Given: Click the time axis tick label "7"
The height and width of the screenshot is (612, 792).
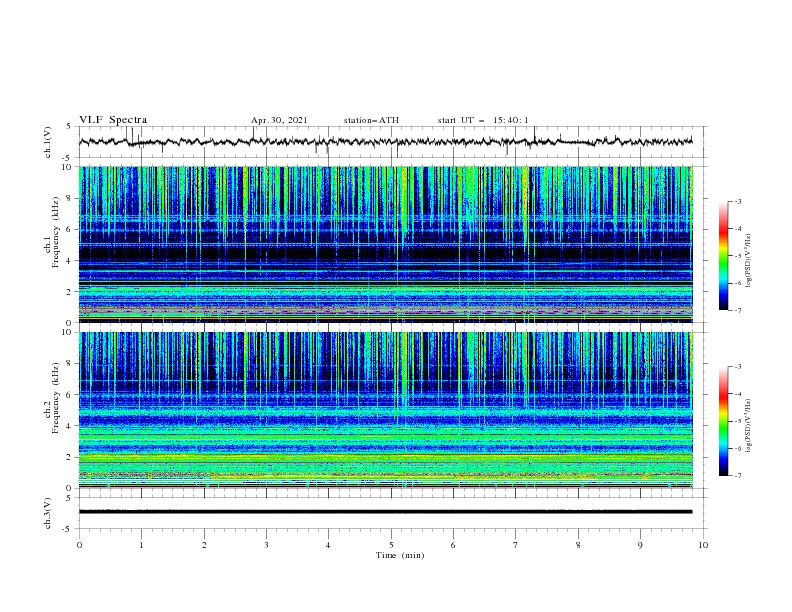Looking at the screenshot, I should pyautogui.click(x=516, y=545).
